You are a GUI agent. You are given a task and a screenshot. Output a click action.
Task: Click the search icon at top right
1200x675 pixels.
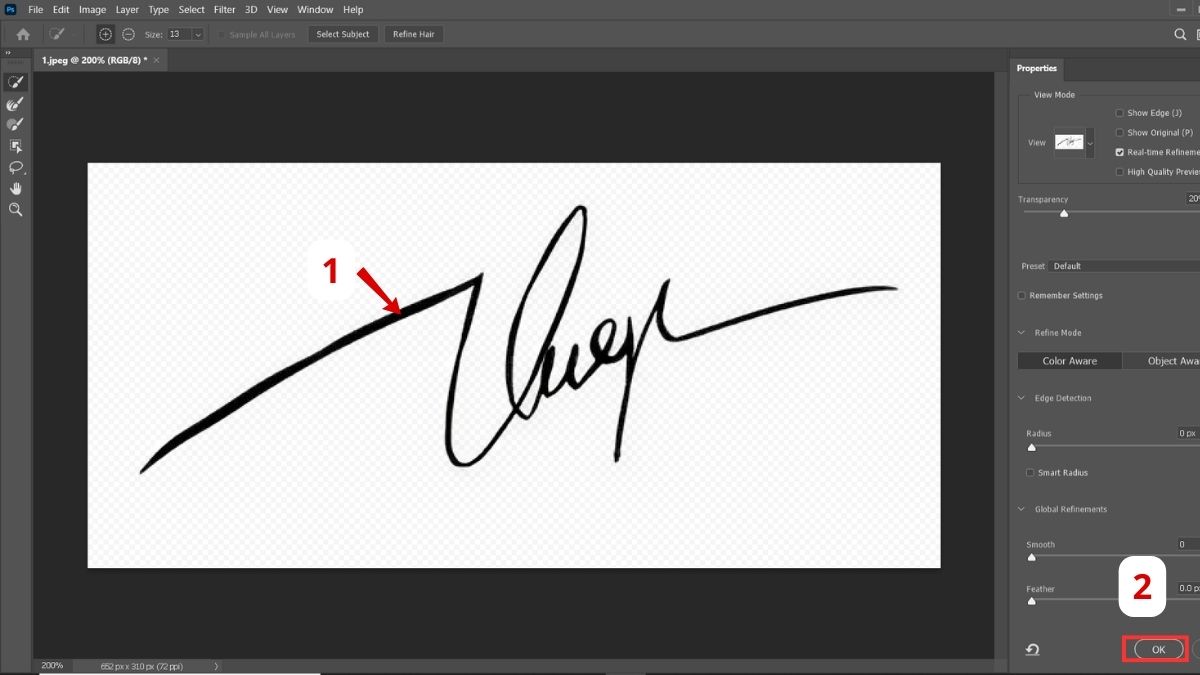1182,33
